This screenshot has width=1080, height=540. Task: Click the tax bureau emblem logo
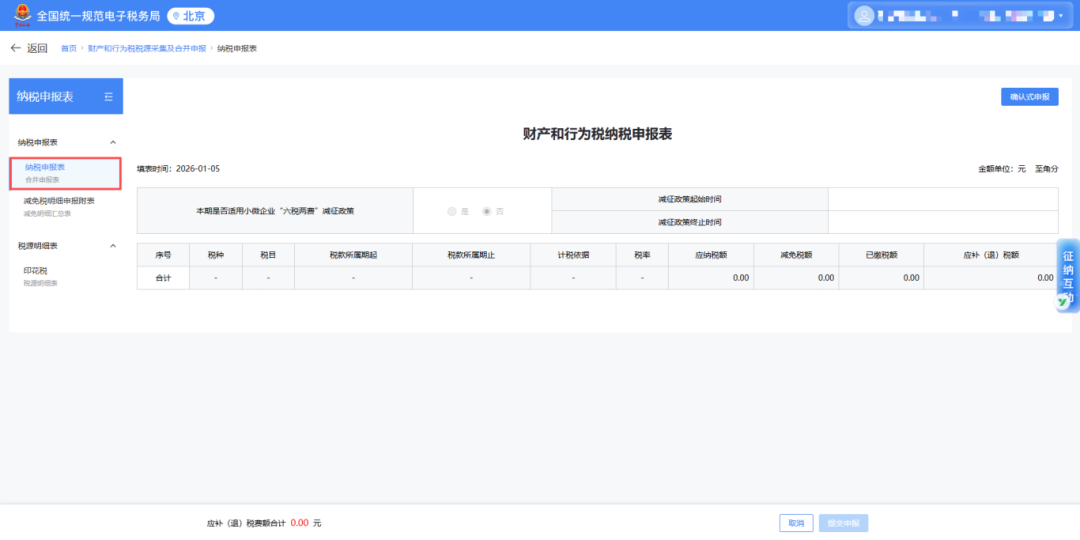20,16
